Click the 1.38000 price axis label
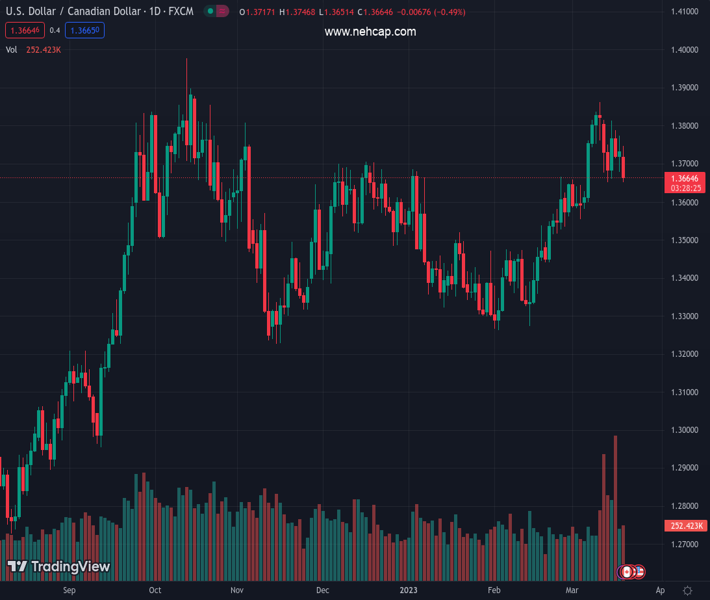The image size is (710, 600). pyautogui.click(x=685, y=126)
